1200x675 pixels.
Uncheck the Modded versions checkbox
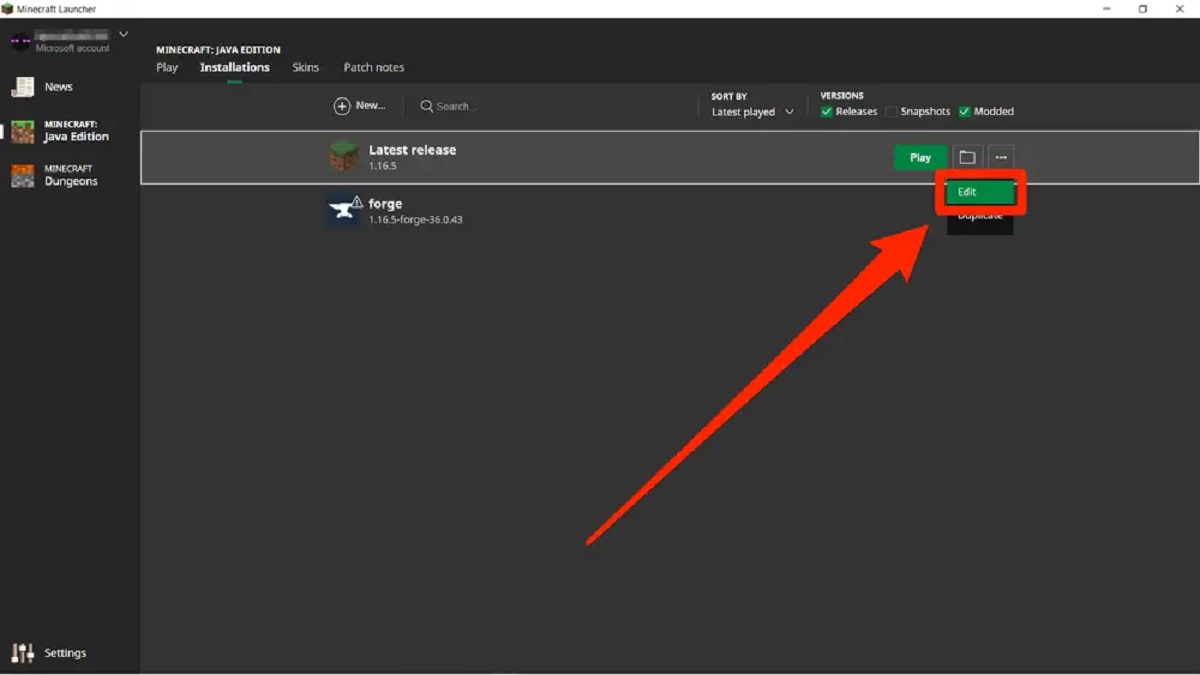coord(965,112)
